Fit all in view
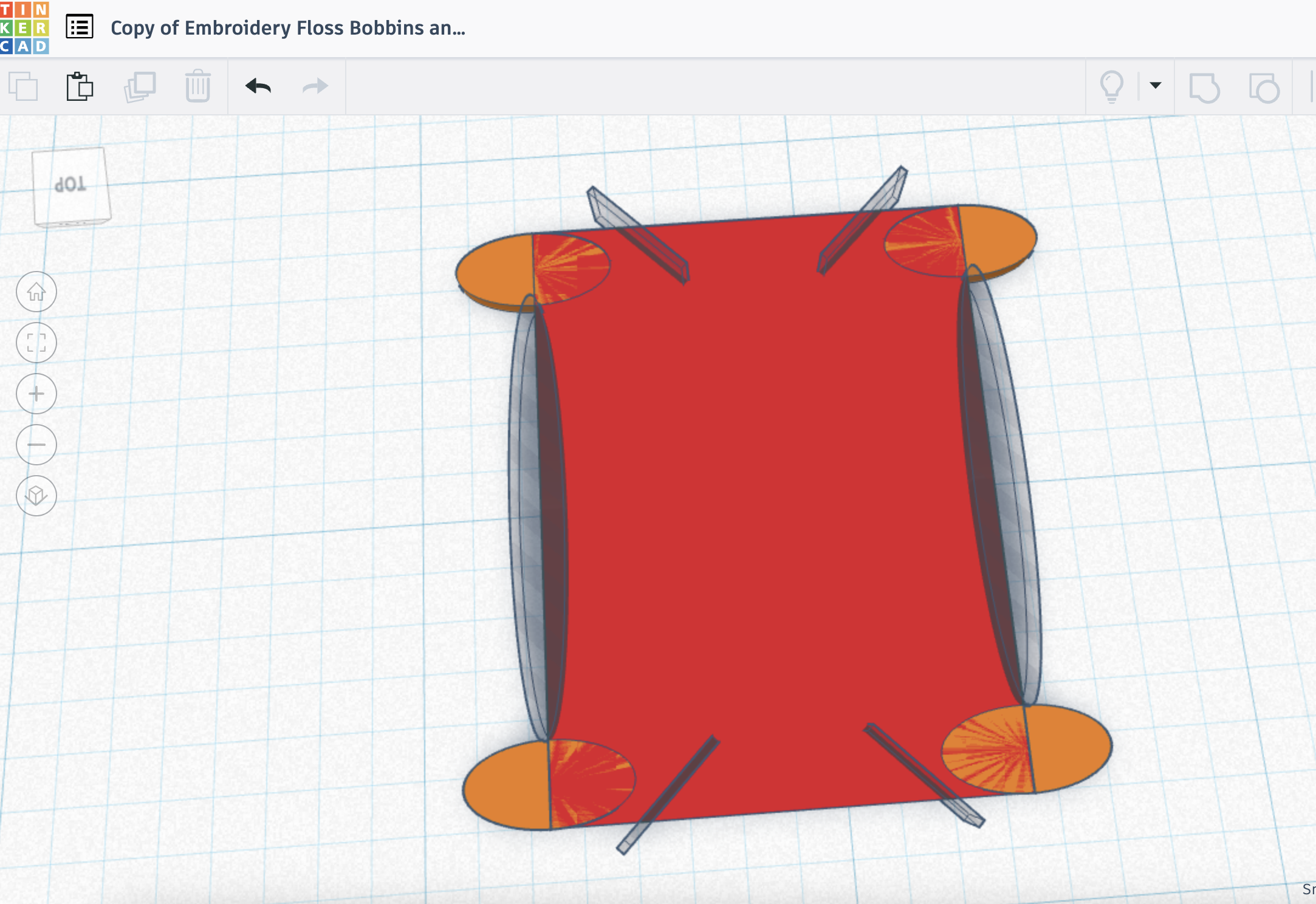 pos(36,343)
